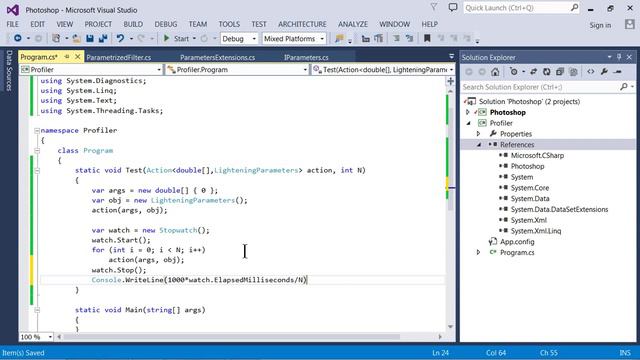The image size is (640, 360).
Task: Click the decrease indent toolbar icon
Action: pyautogui.click(x=366, y=38)
